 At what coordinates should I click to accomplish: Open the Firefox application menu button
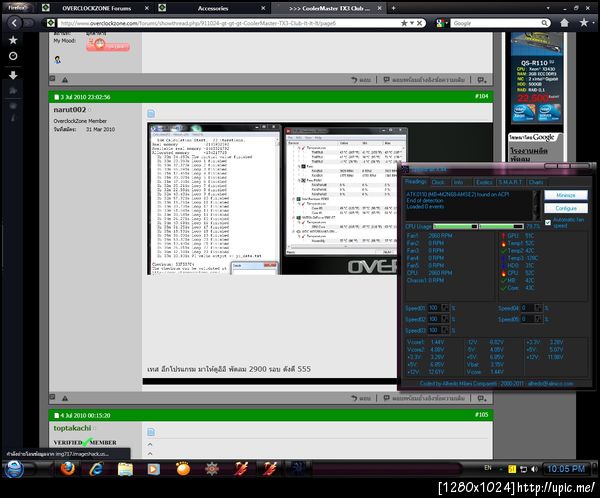[17, 7]
